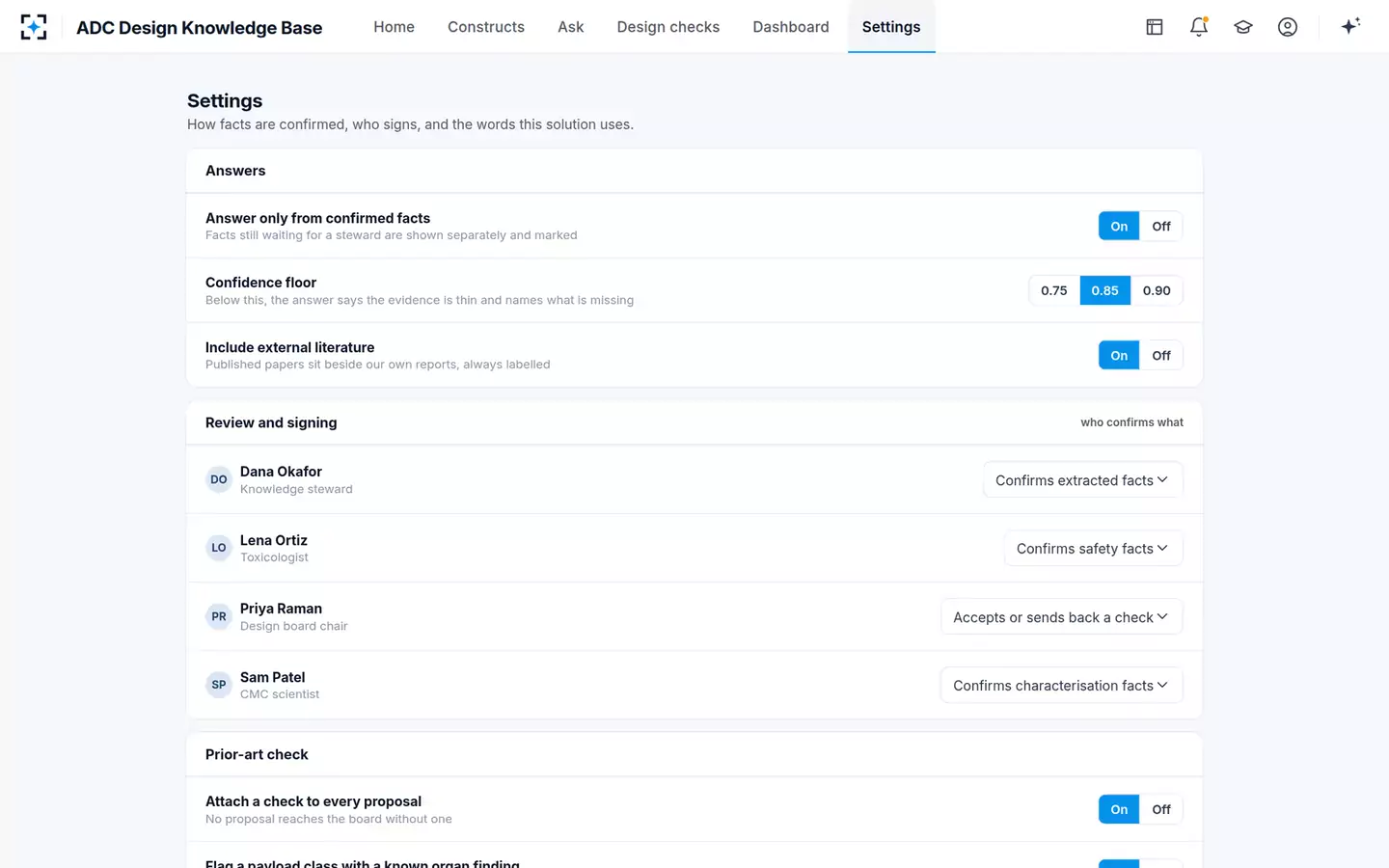Open the sparkle AI assistant icon

pos(1350,26)
